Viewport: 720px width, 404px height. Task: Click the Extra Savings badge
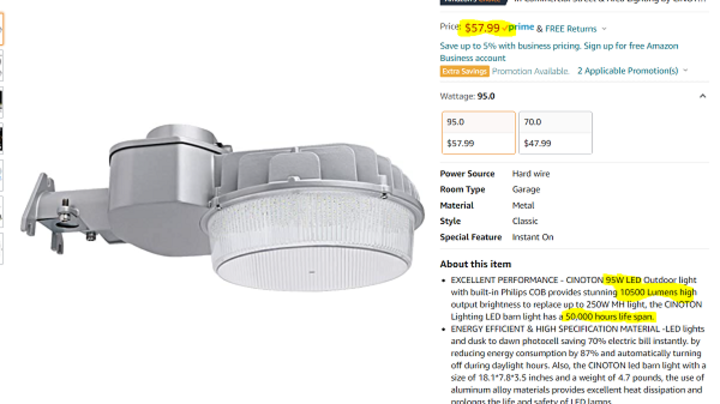click(464, 71)
